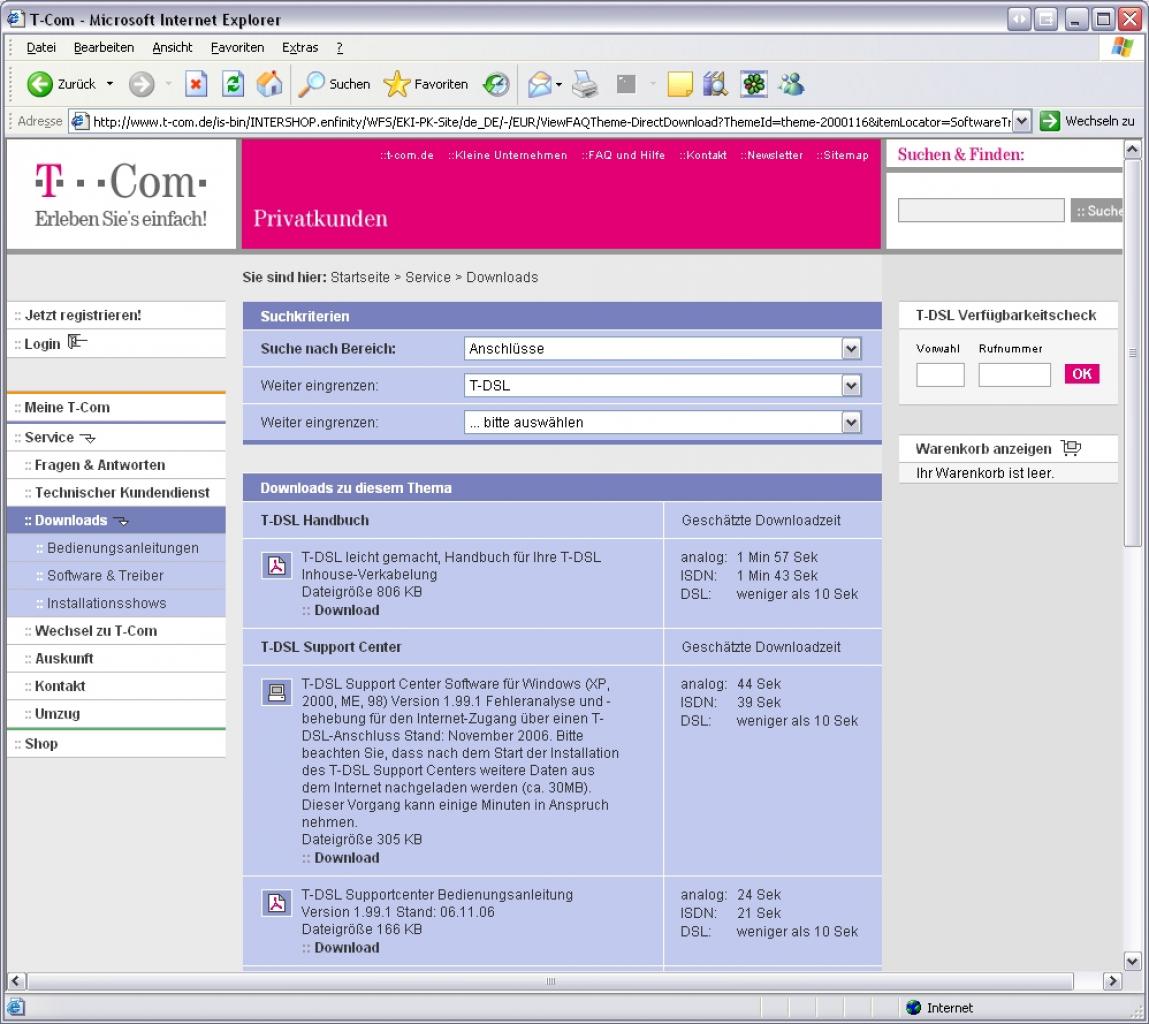1149x1024 pixels.
Task: Stop page loading with the red X icon
Action: pyautogui.click(x=196, y=84)
